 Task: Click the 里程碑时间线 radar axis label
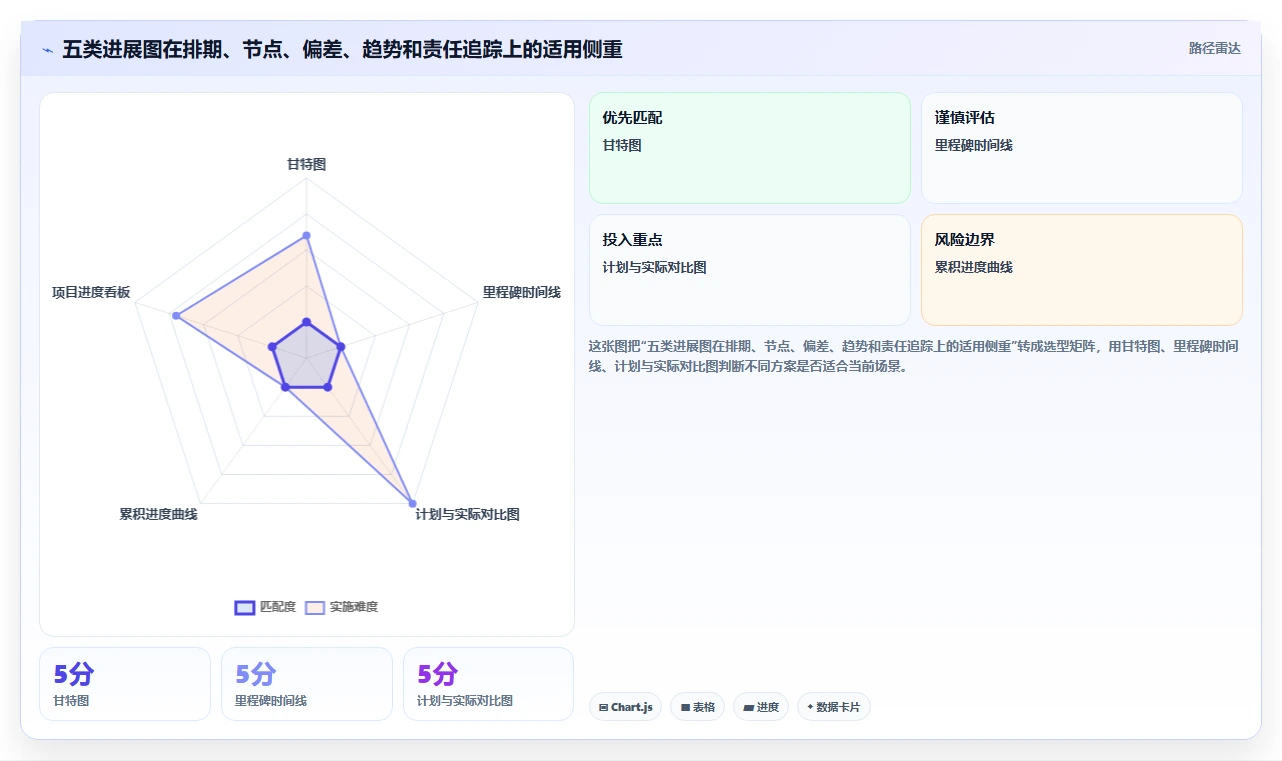point(522,292)
